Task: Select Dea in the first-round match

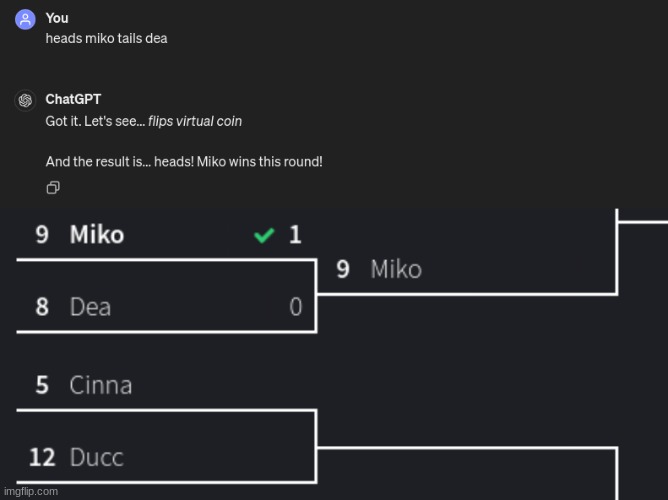Action: [x=90, y=307]
